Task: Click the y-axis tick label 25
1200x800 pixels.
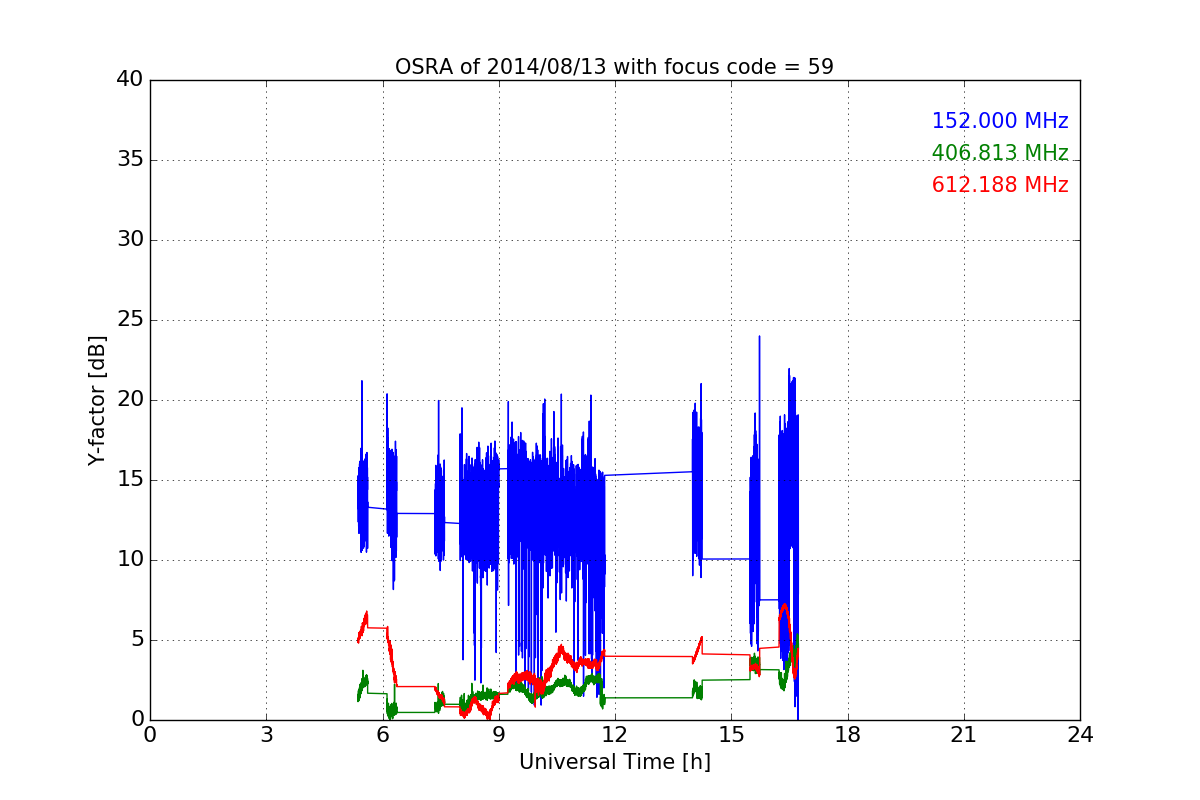Action: click(130, 320)
